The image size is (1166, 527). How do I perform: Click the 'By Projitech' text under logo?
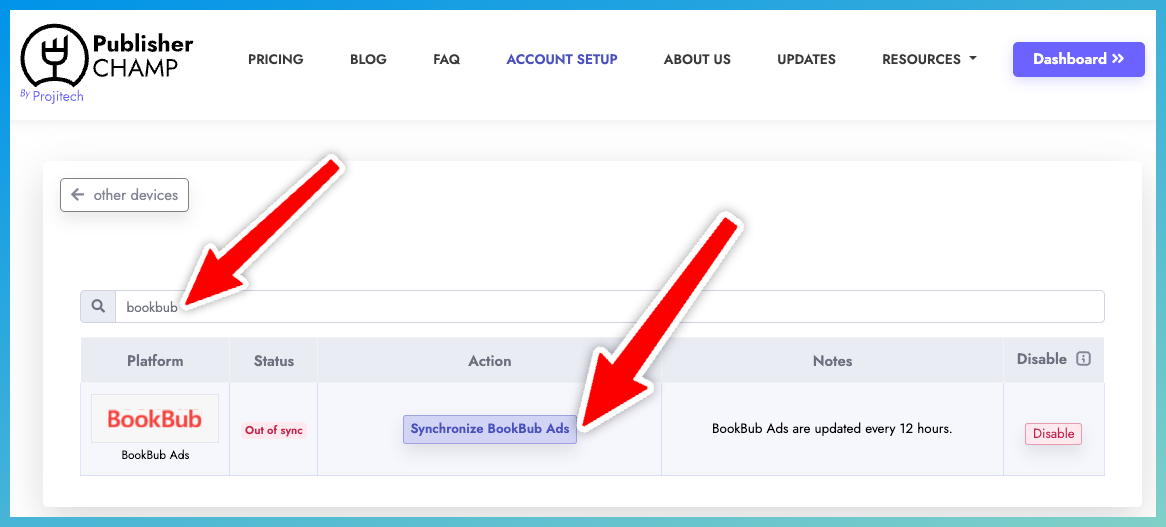(x=52, y=96)
